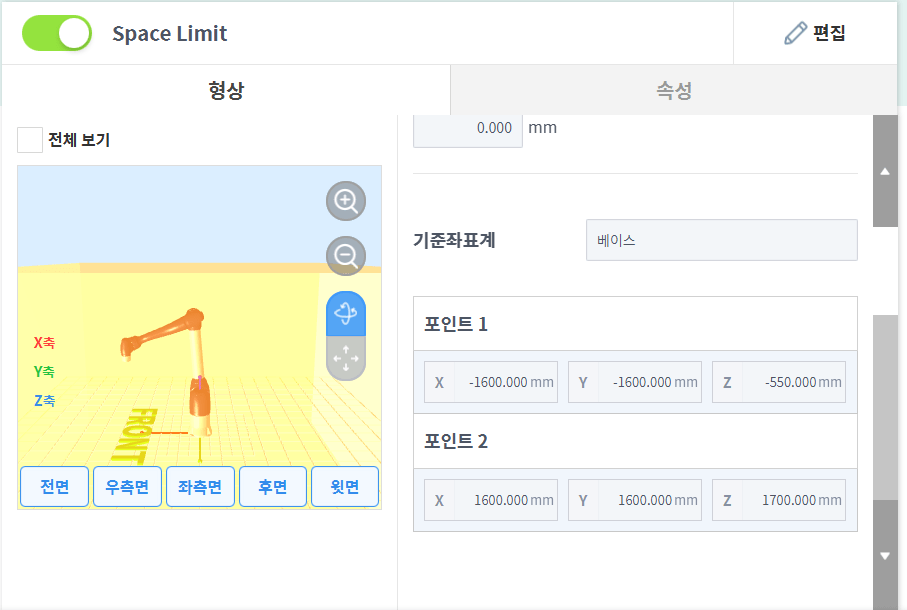Set view to 후면 (rear)
This screenshot has width=907, height=610.
click(273, 486)
